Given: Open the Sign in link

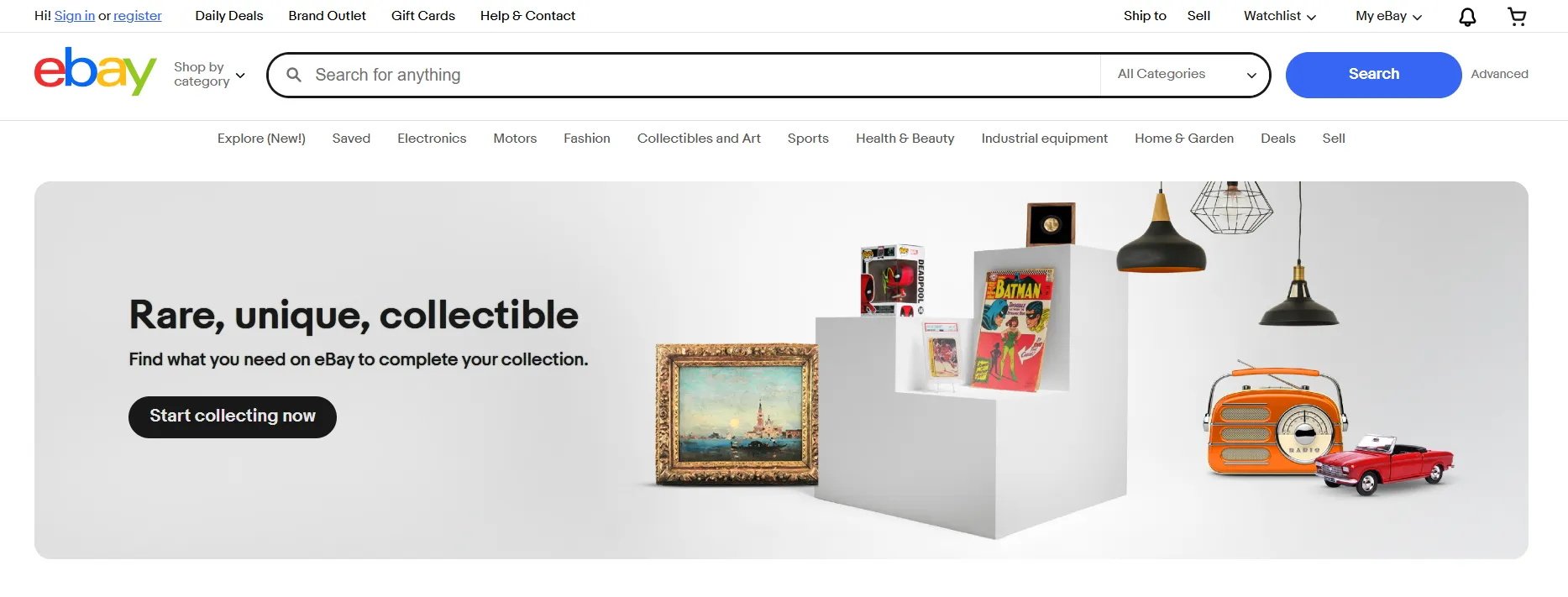Looking at the screenshot, I should point(75,16).
